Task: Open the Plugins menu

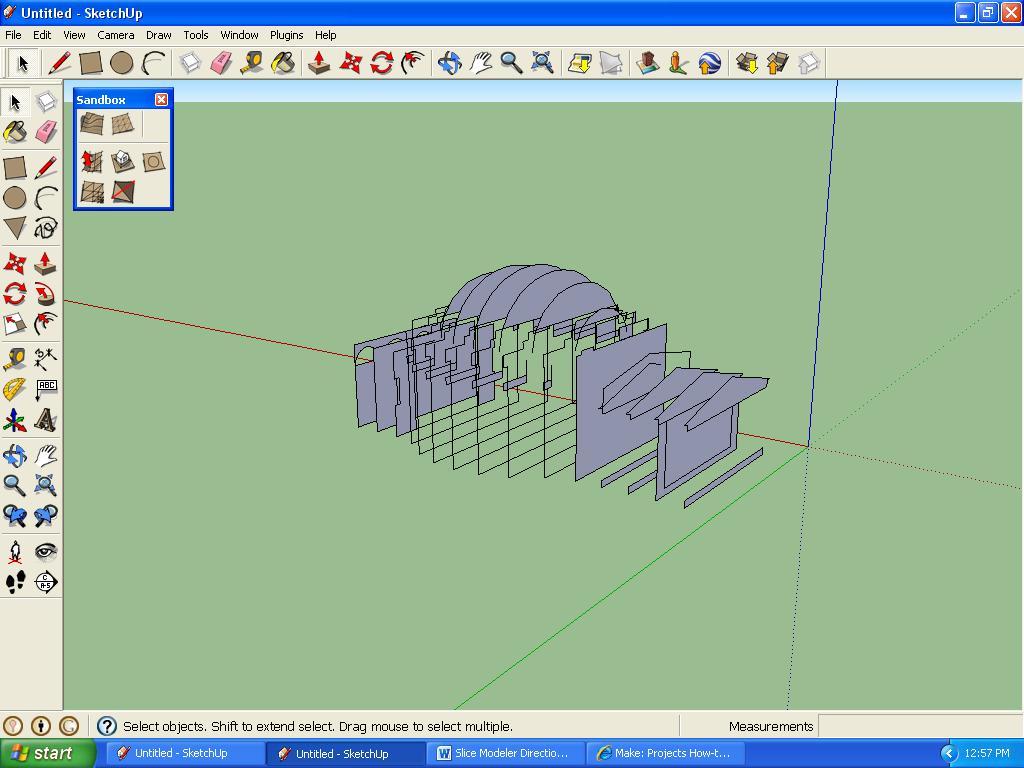Action: pos(286,35)
